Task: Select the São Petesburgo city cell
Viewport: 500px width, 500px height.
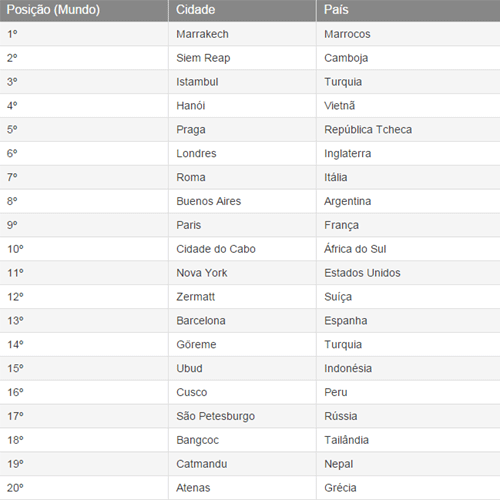Action: point(242,416)
